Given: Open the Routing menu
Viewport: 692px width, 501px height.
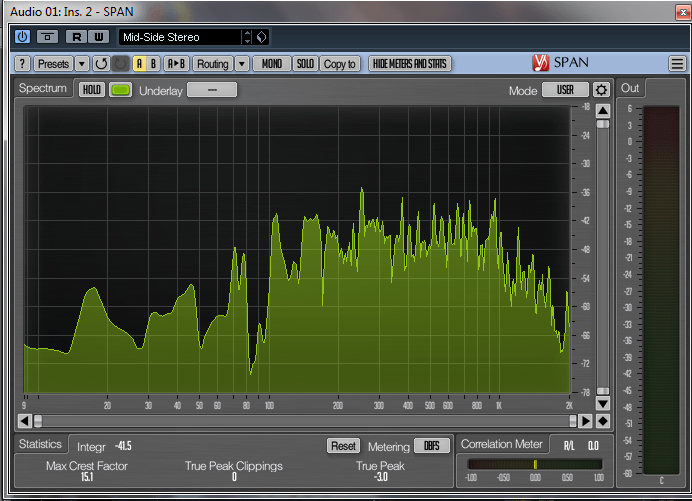Looking at the screenshot, I should (x=212, y=64).
